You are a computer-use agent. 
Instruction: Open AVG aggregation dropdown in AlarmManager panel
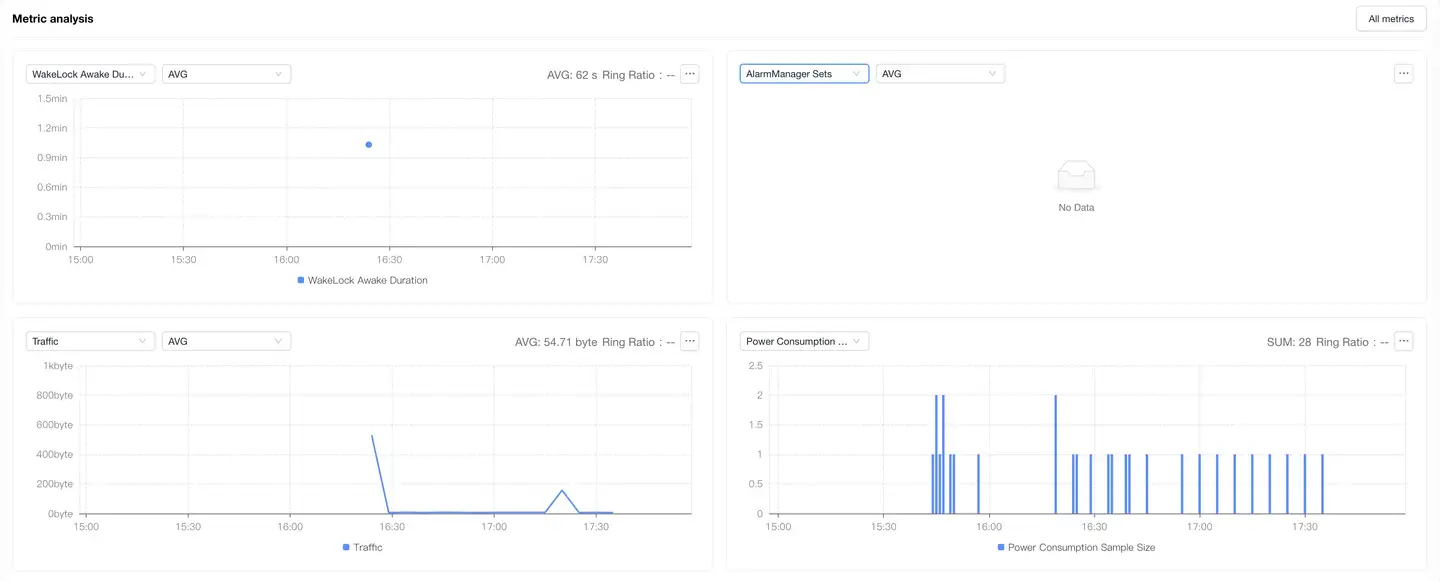click(x=940, y=74)
